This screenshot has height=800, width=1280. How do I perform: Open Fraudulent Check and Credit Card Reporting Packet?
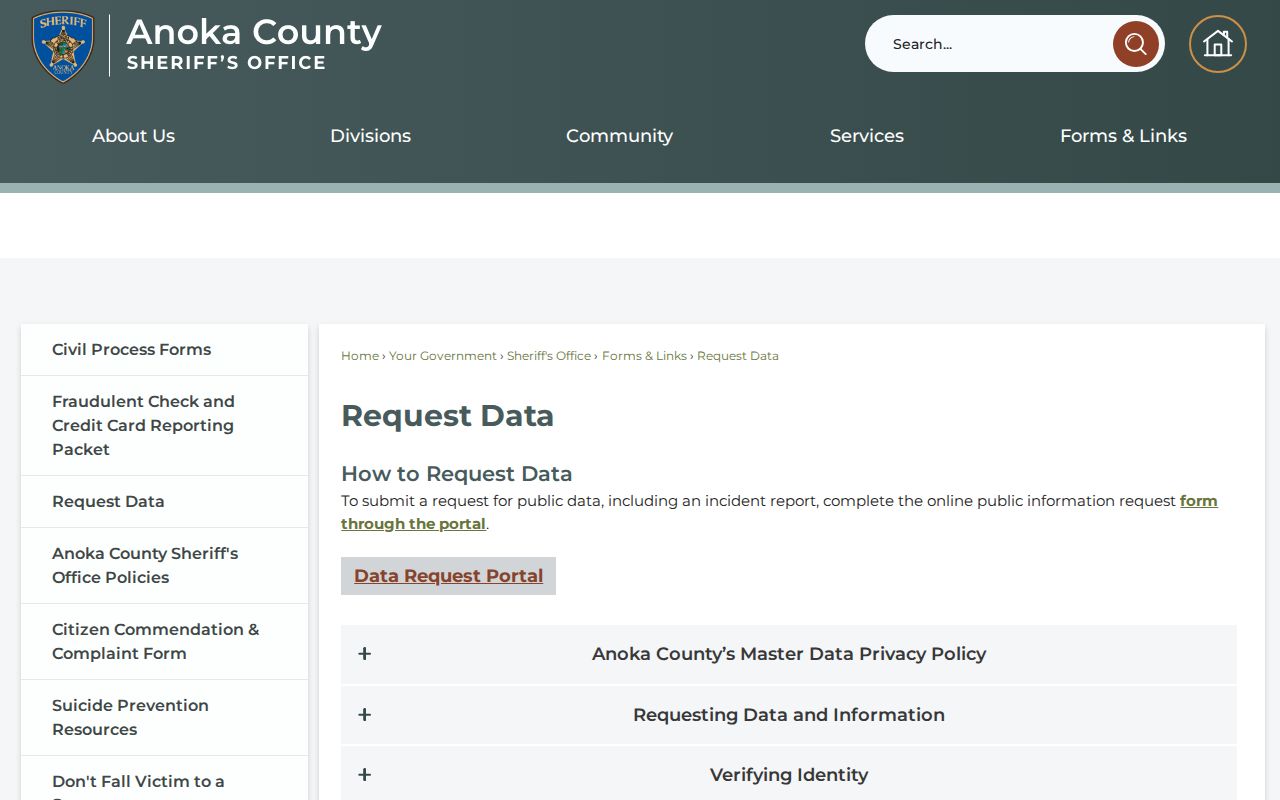[x=164, y=426]
